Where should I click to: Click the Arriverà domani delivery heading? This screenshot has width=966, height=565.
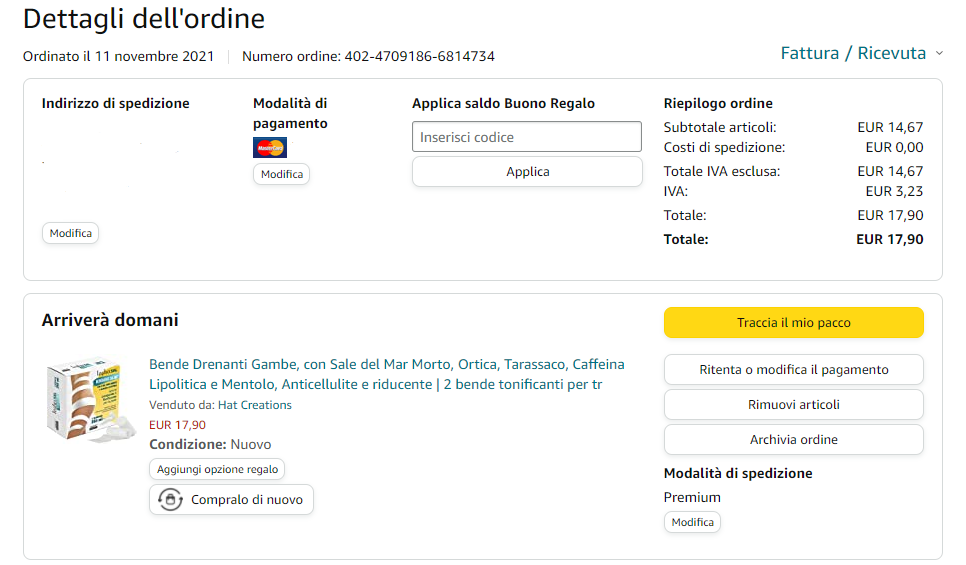click(110, 320)
